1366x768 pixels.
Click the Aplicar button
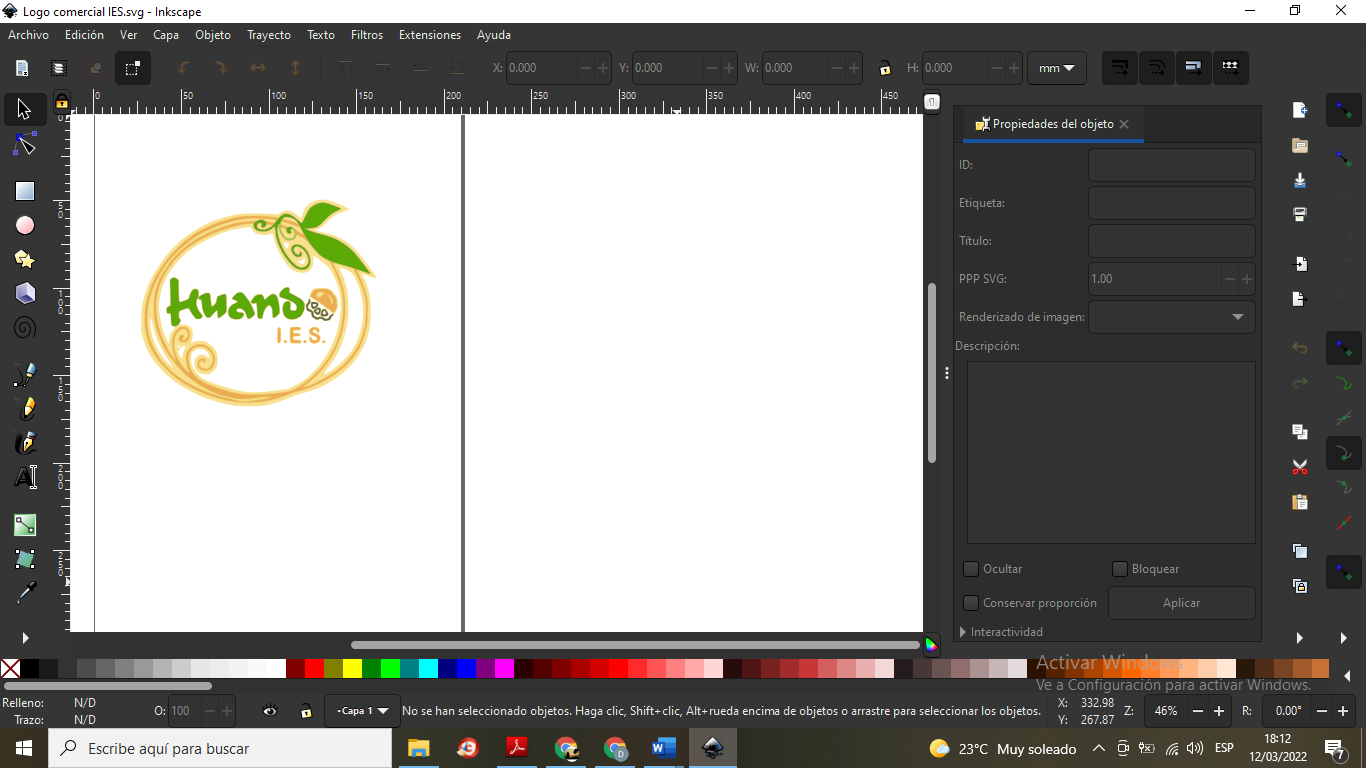point(1181,603)
